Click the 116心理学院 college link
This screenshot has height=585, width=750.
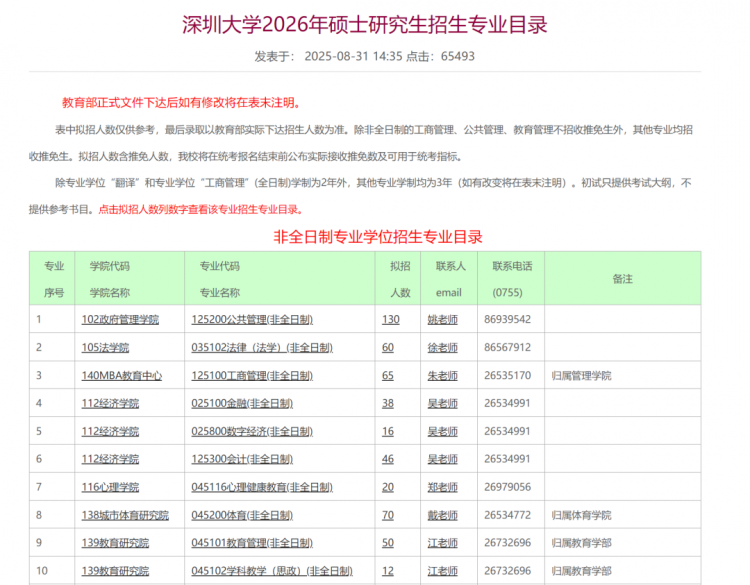pyautogui.click(x=110, y=488)
